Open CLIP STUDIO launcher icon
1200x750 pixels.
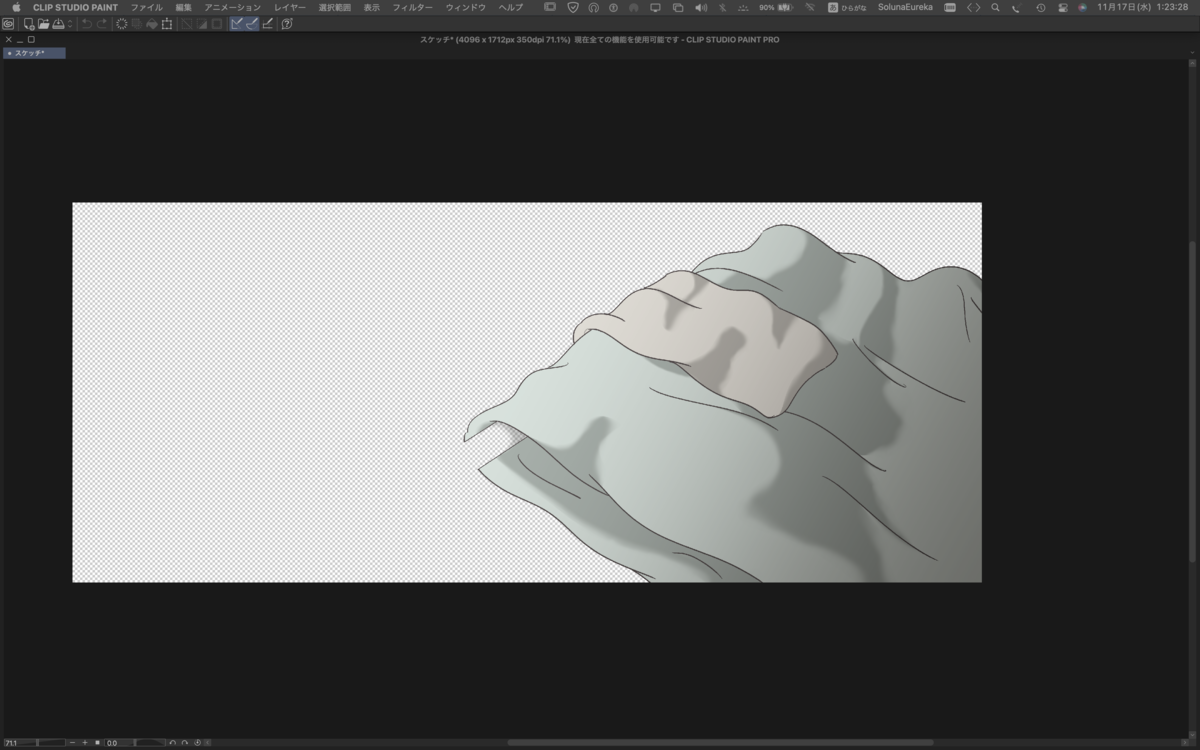8,24
